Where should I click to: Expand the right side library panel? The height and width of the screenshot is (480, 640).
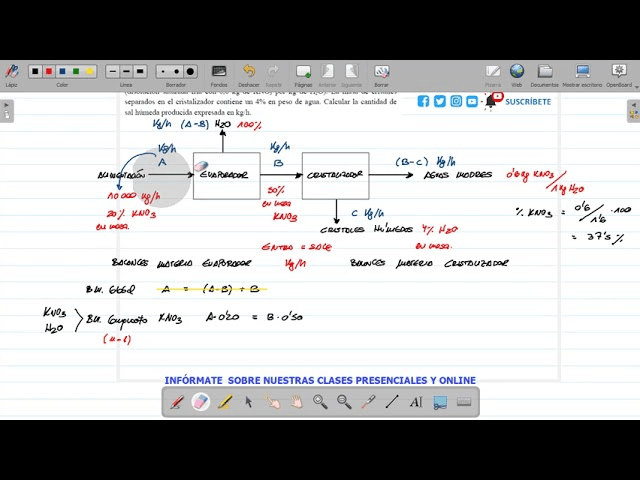point(633,111)
